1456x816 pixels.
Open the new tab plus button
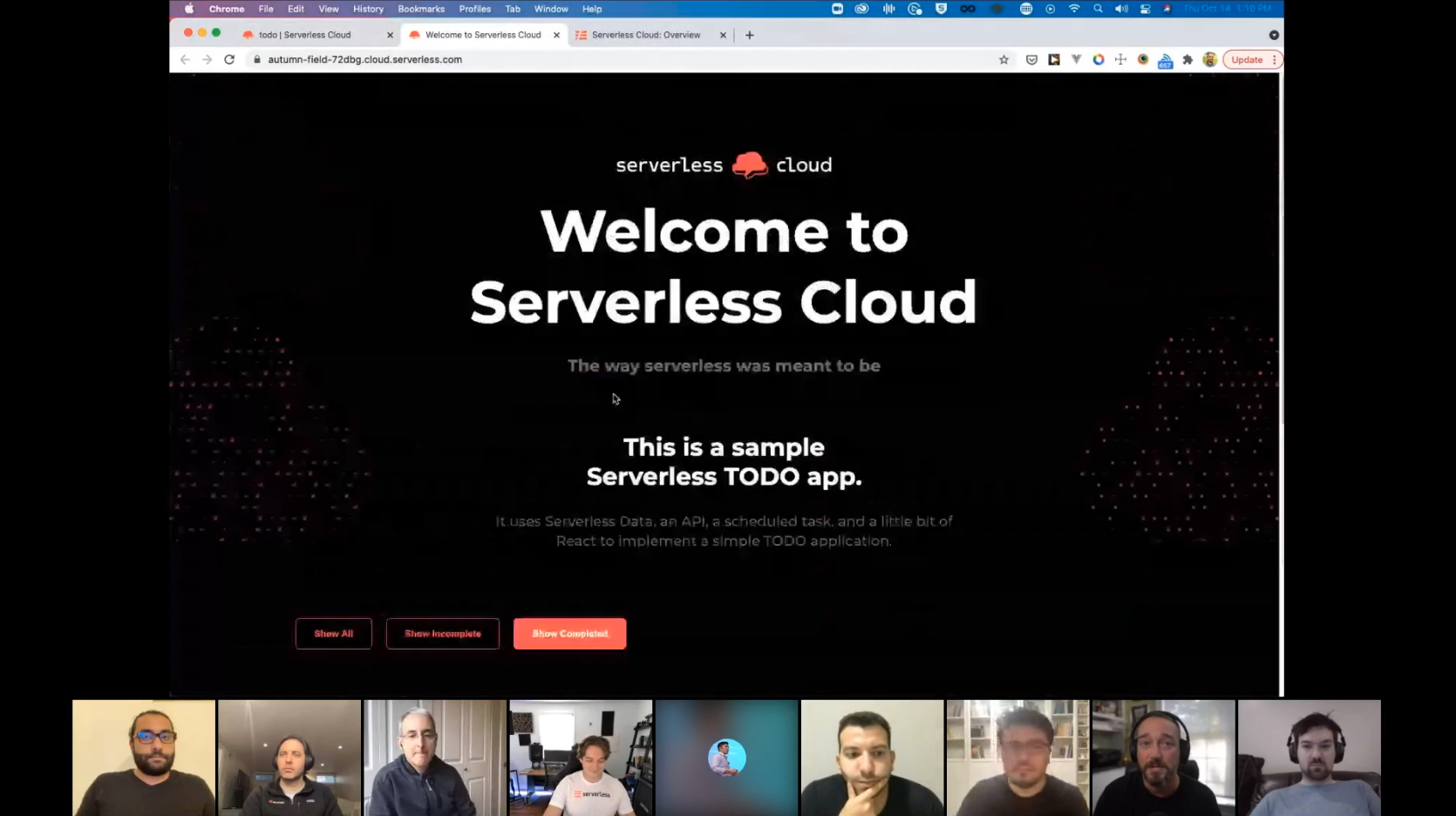tap(750, 36)
